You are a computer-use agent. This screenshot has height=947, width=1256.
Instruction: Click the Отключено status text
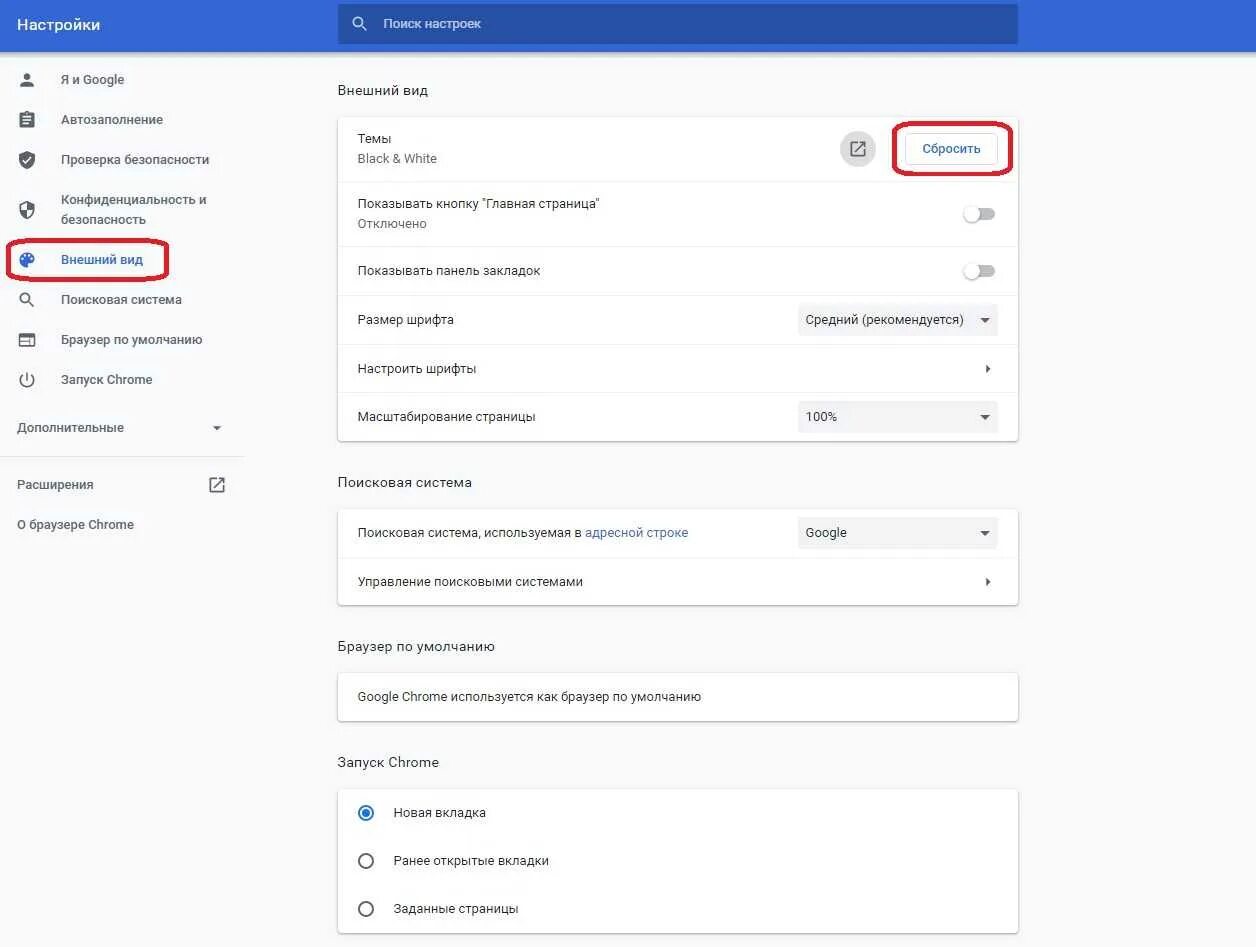coord(392,224)
